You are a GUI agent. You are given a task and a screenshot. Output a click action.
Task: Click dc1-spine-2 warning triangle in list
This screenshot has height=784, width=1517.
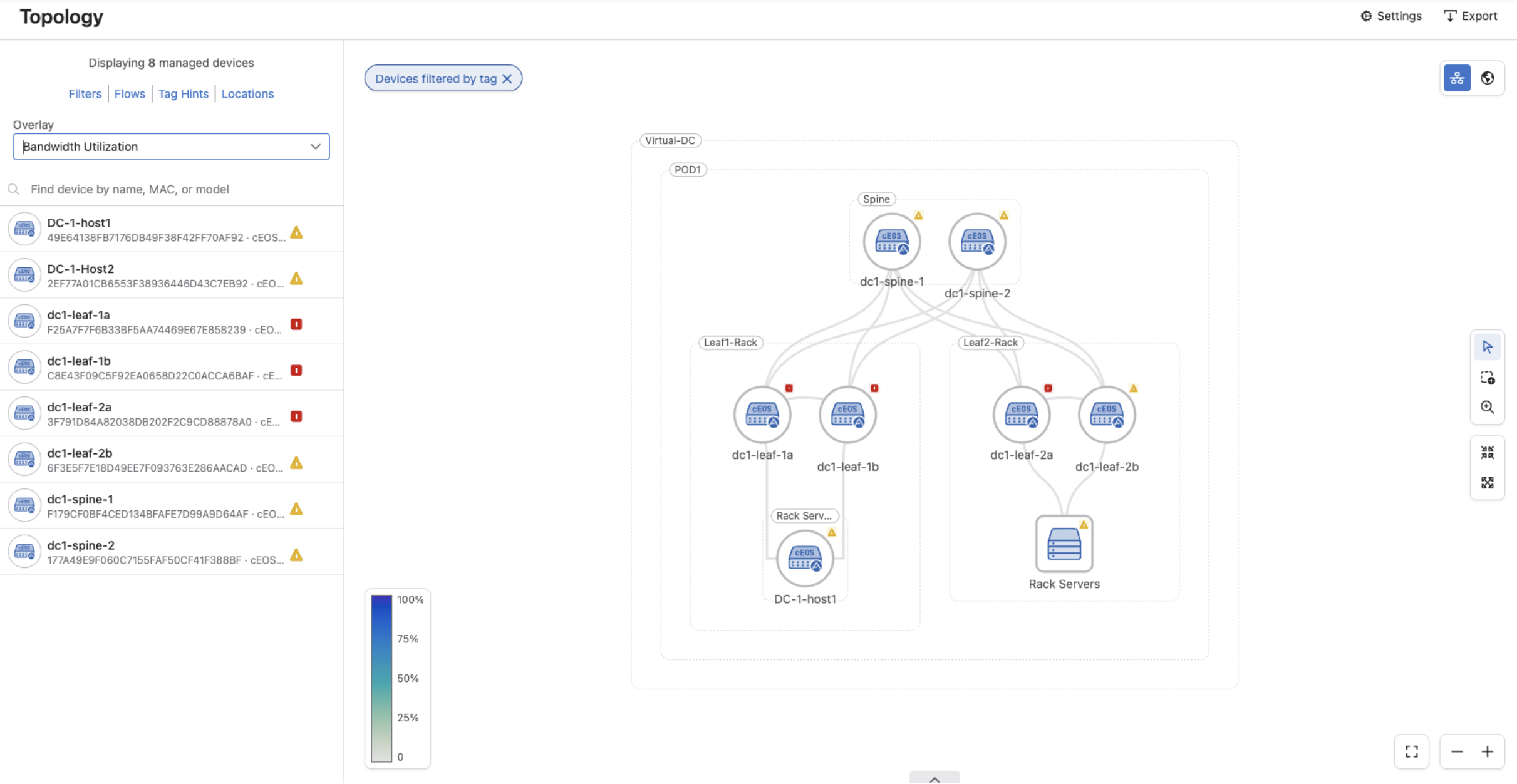click(x=297, y=555)
